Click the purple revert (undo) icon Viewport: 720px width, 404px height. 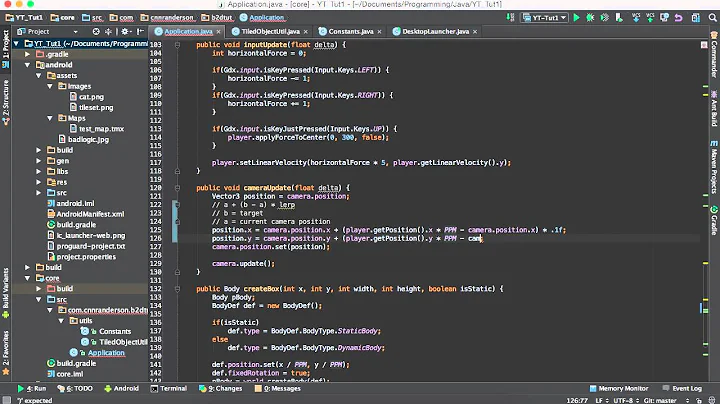[679, 17]
